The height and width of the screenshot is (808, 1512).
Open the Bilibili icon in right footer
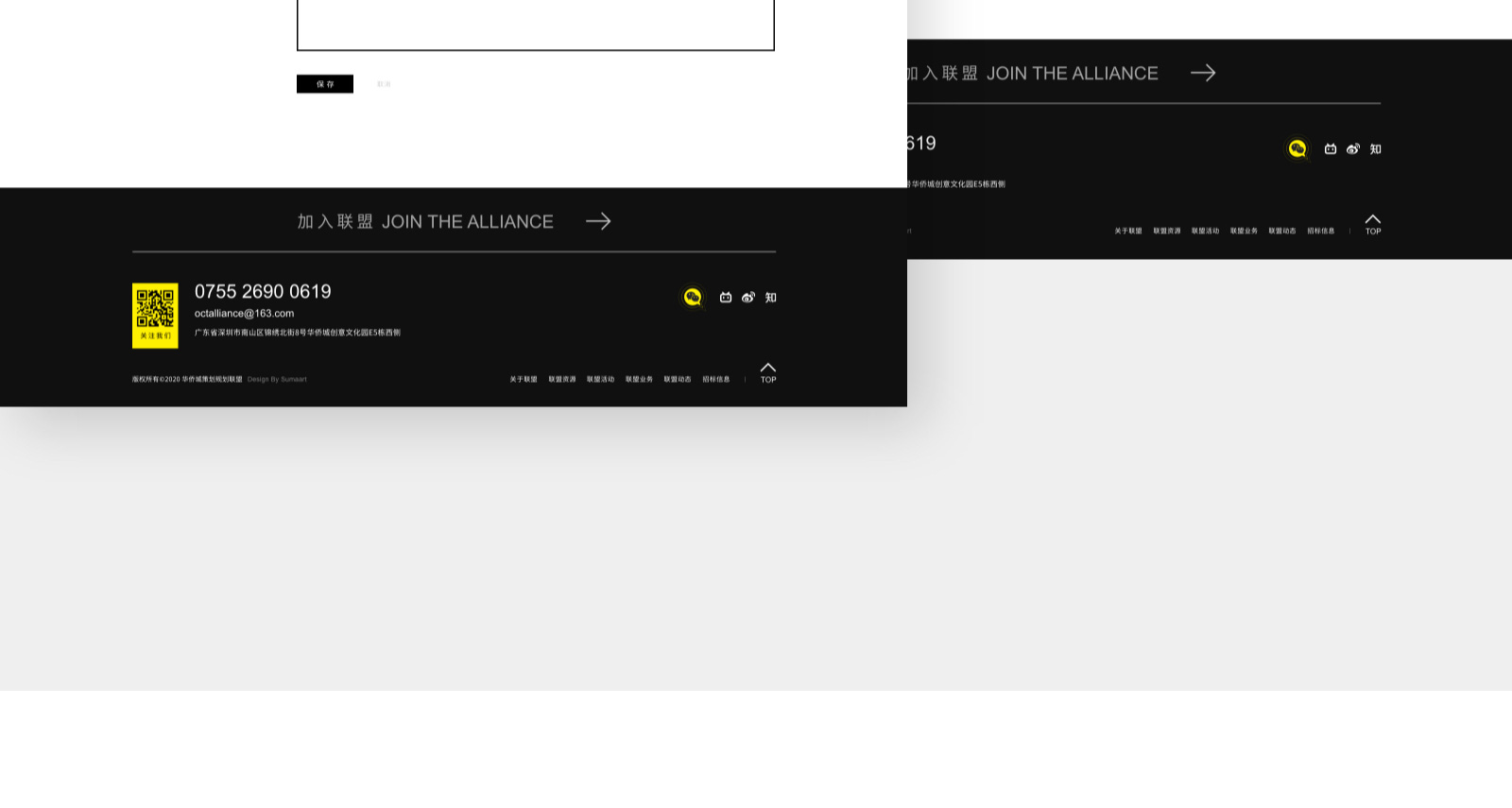pos(1331,149)
